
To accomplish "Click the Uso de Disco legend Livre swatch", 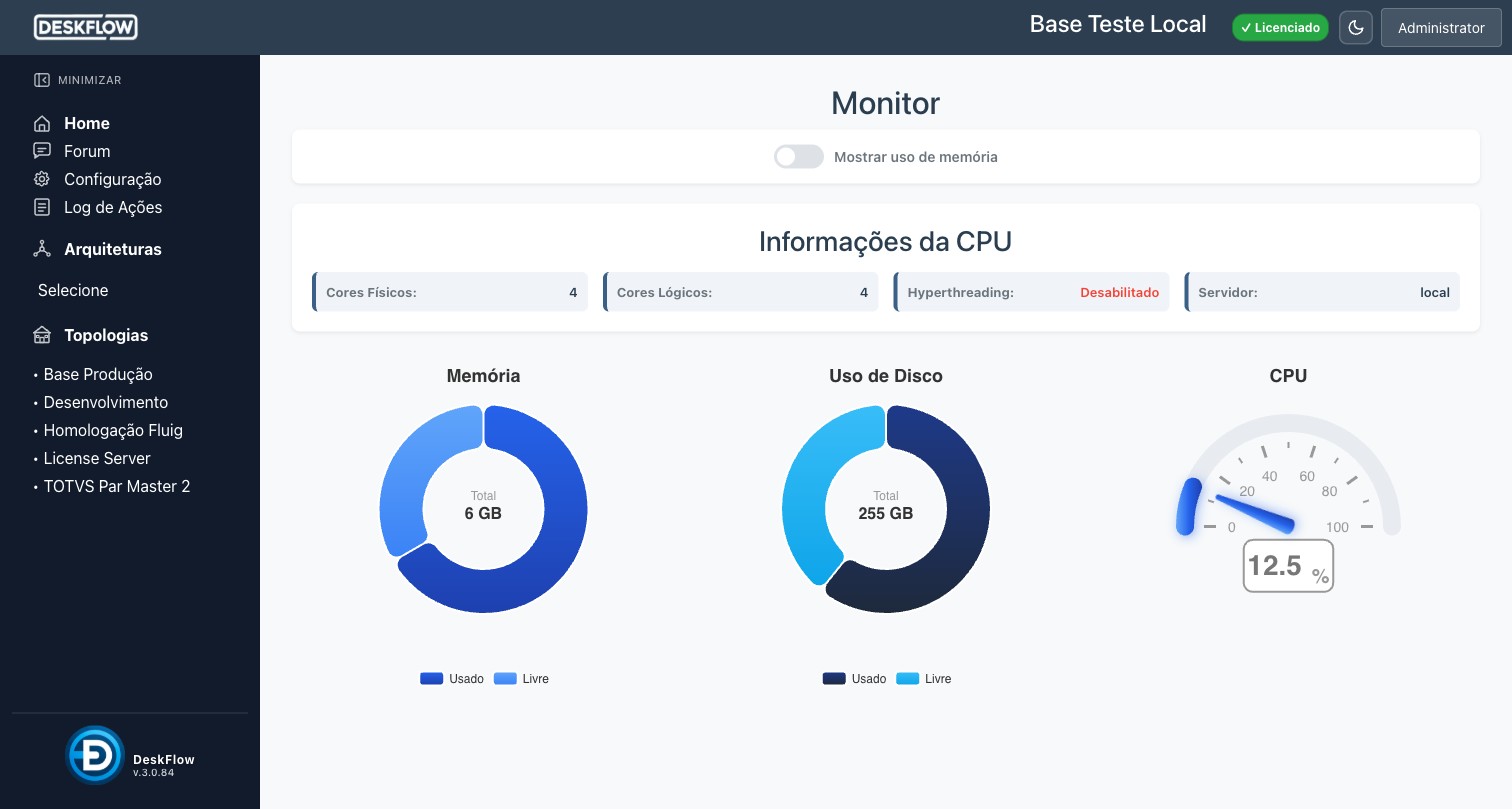I will 907,679.
